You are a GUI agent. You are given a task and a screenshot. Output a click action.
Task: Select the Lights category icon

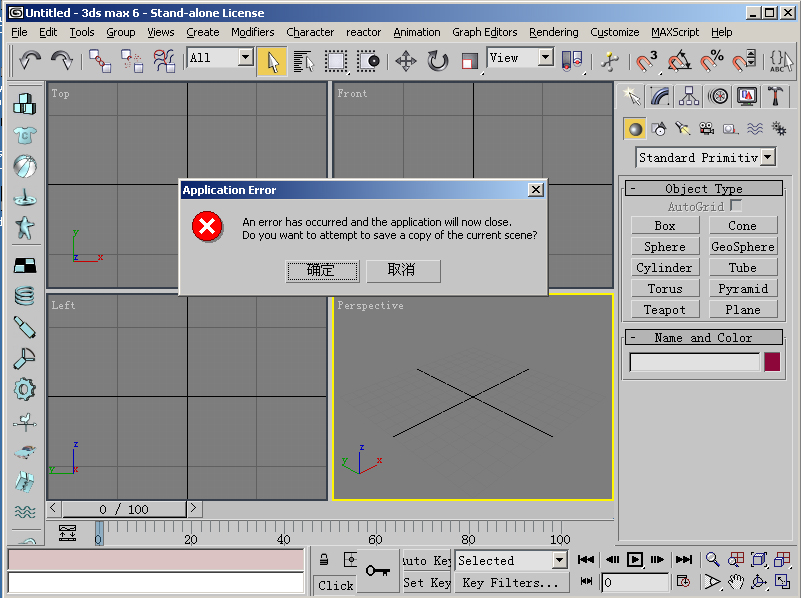click(682, 129)
